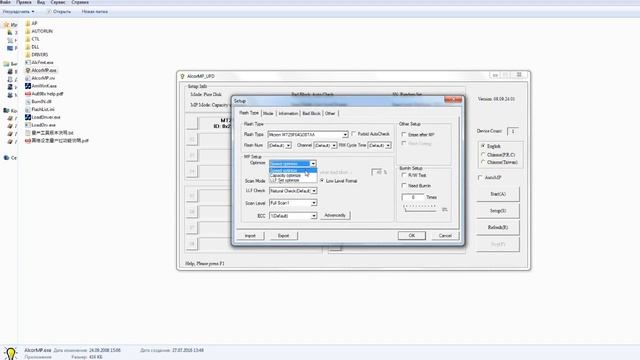Select Chinese(Taiwan) language radio button

(483, 162)
